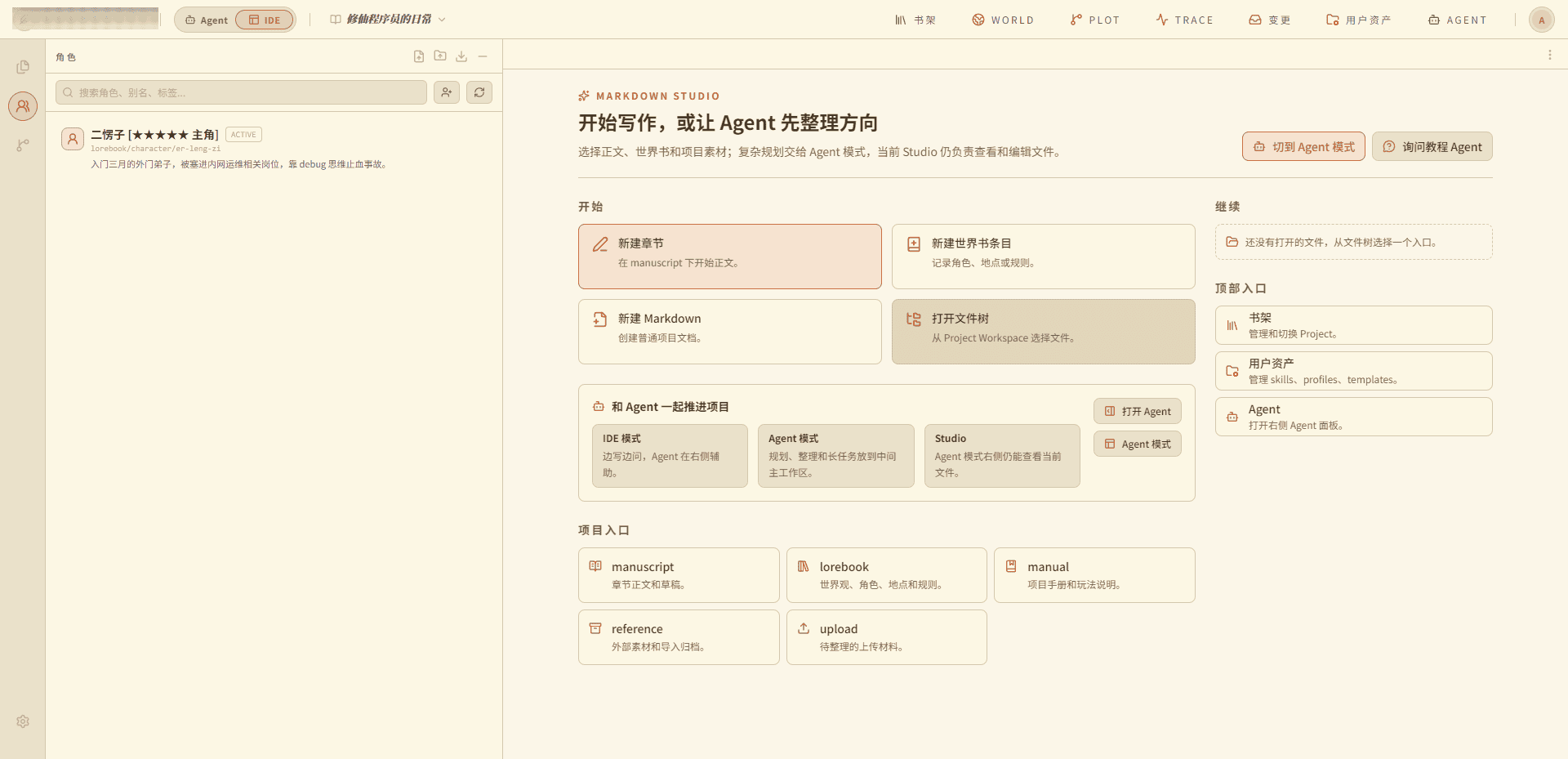Click the 切到 Agent 模式 button

(x=1303, y=146)
